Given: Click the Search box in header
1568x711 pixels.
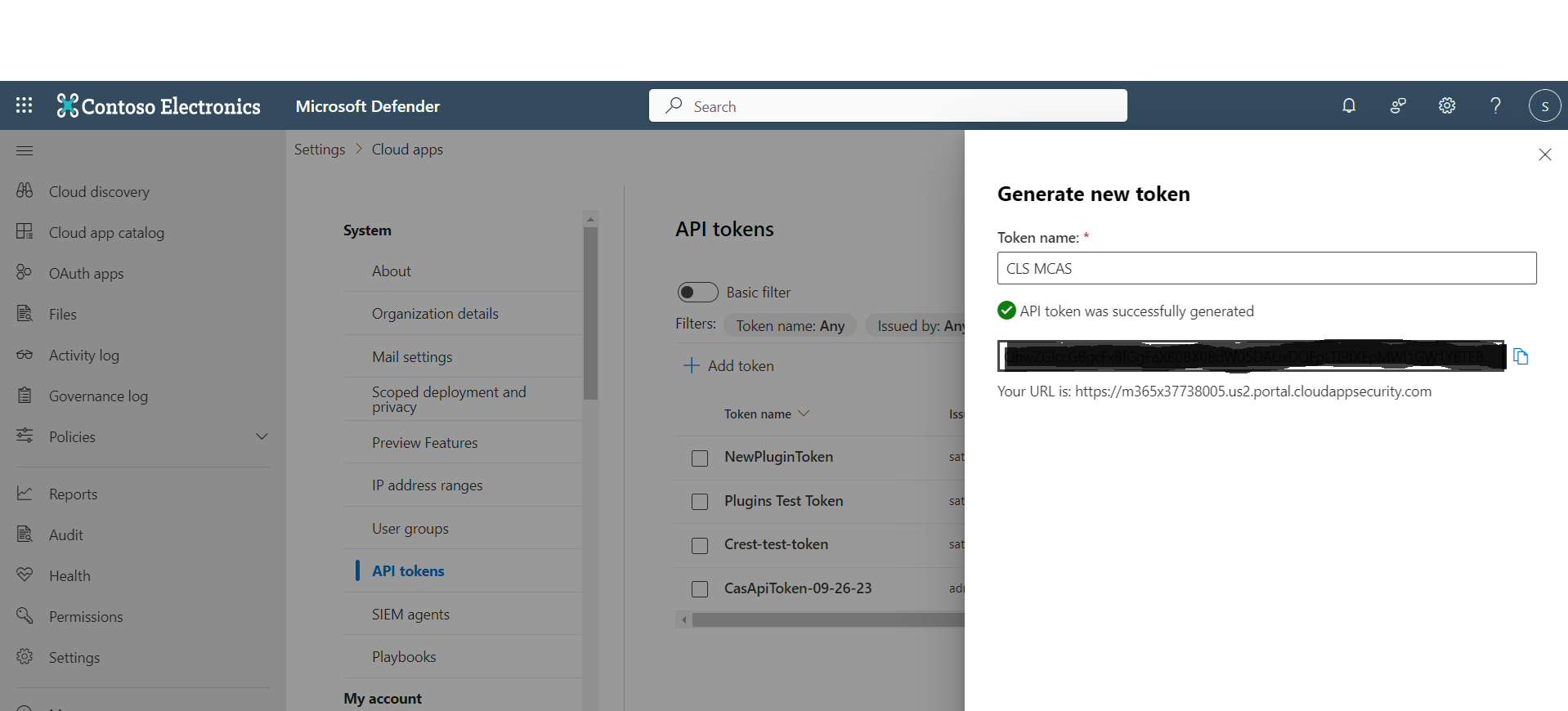Looking at the screenshot, I should point(888,105).
